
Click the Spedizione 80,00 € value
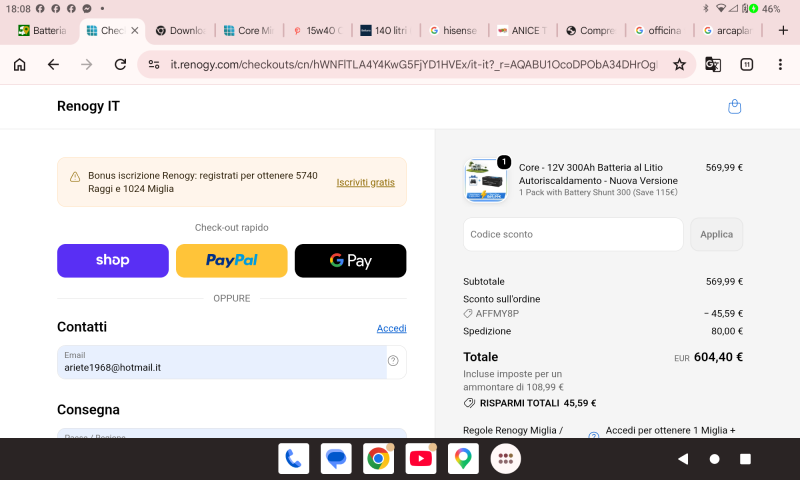pos(727,331)
